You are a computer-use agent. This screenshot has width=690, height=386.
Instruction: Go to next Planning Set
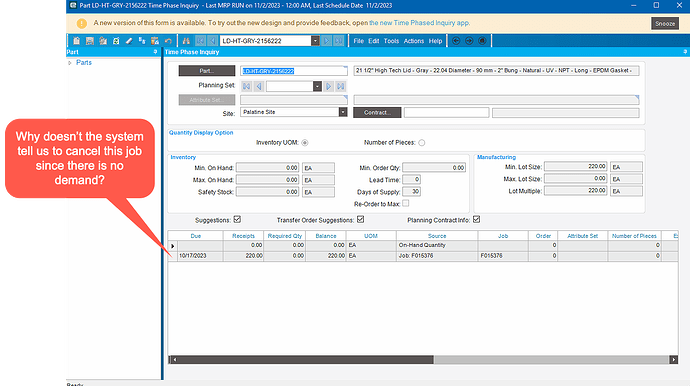(x=328, y=86)
